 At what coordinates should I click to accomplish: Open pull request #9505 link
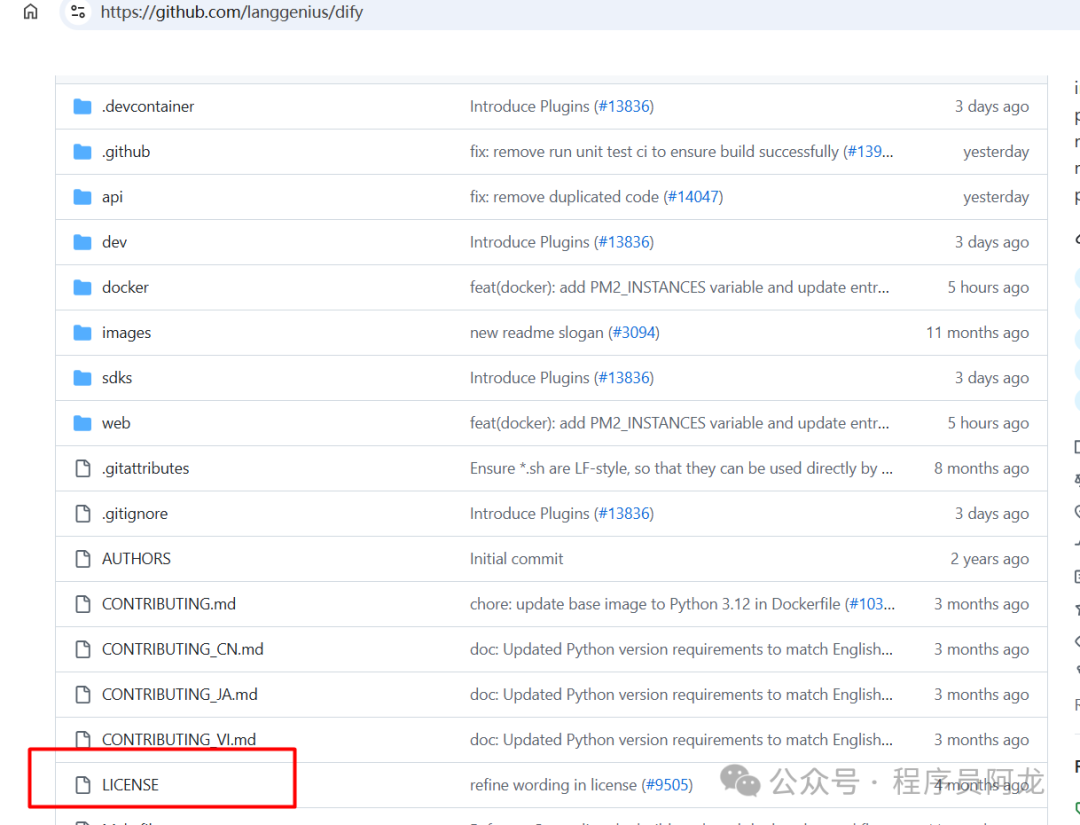pos(667,785)
